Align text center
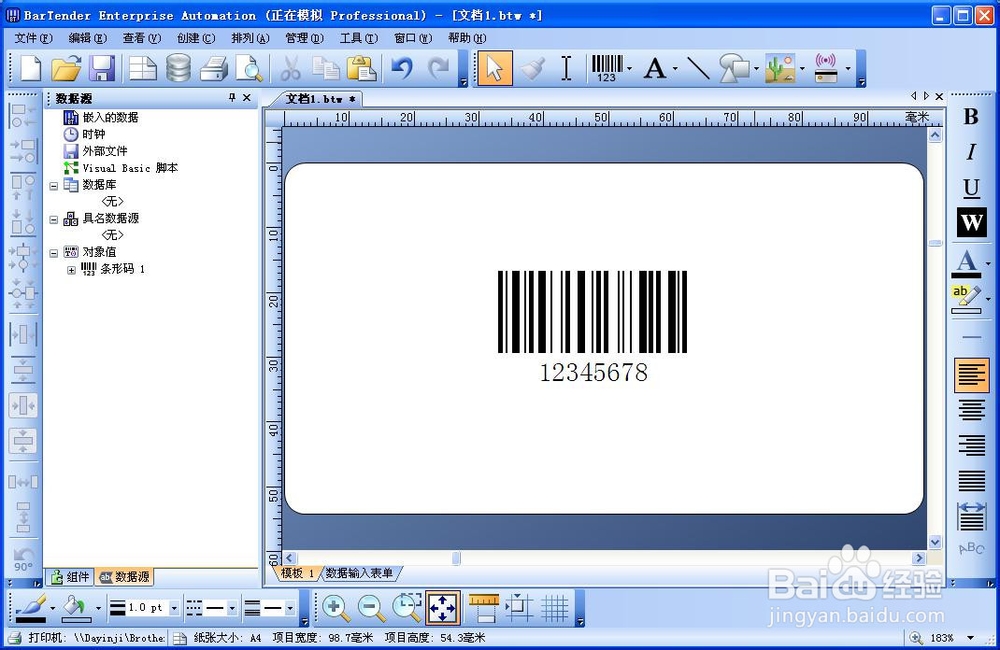The height and width of the screenshot is (650, 1000). pyautogui.click(x=971, y=410)
